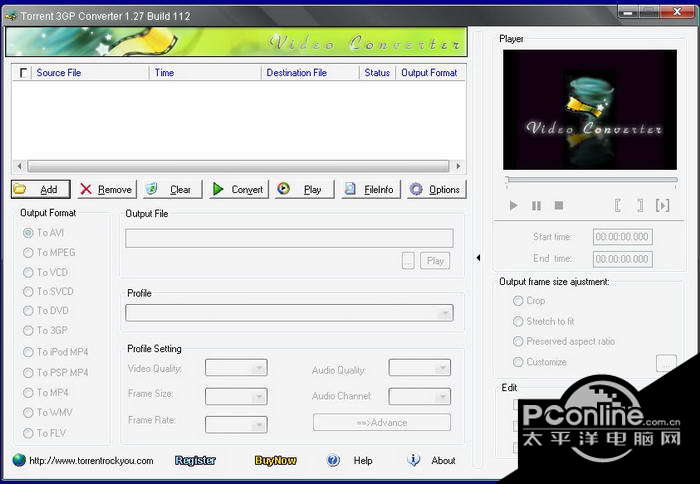Play the marked selection in player

(x=662, y=205)
